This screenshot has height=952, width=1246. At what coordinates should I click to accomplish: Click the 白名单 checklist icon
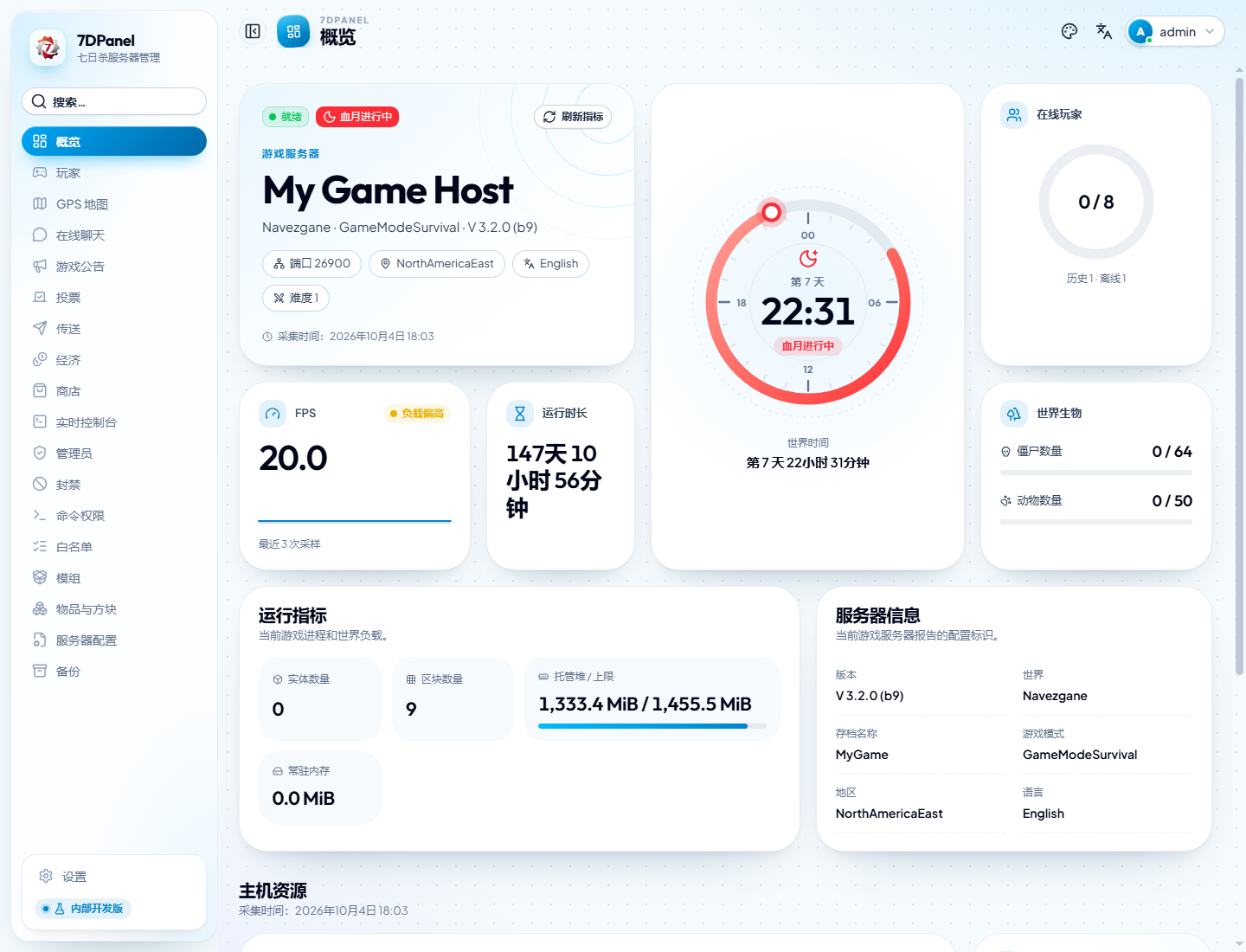[40, 546]
